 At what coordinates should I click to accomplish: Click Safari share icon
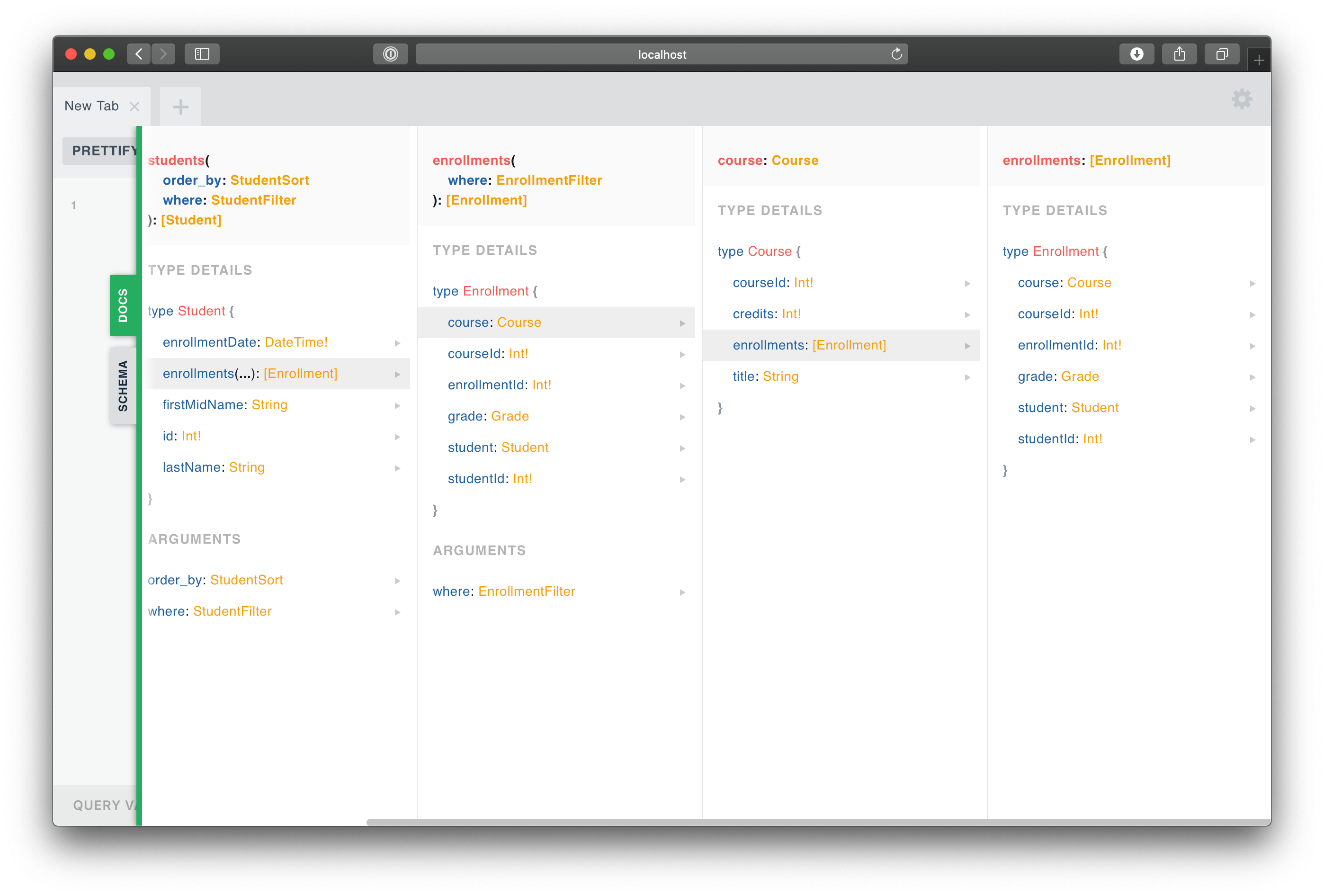pyautogui.click(x=1179, y=54)
